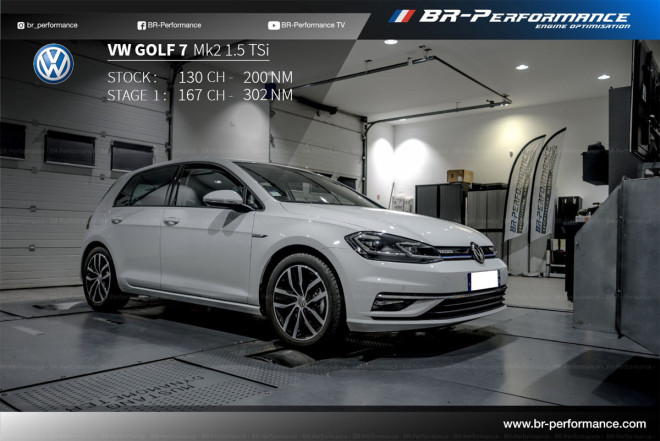660x441 pixels.
Task: Click the French flag stripes in header
Action: pos(402,16)
